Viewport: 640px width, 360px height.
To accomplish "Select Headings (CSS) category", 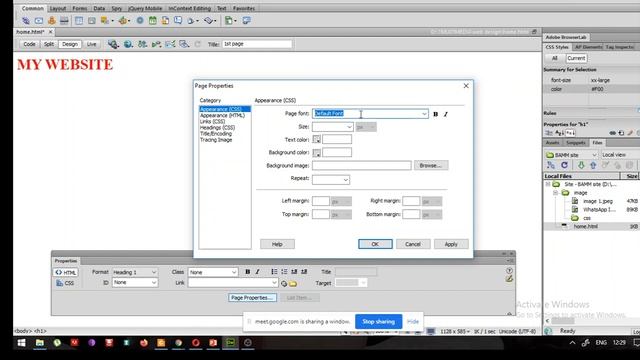I will click(x=217, y=128).
